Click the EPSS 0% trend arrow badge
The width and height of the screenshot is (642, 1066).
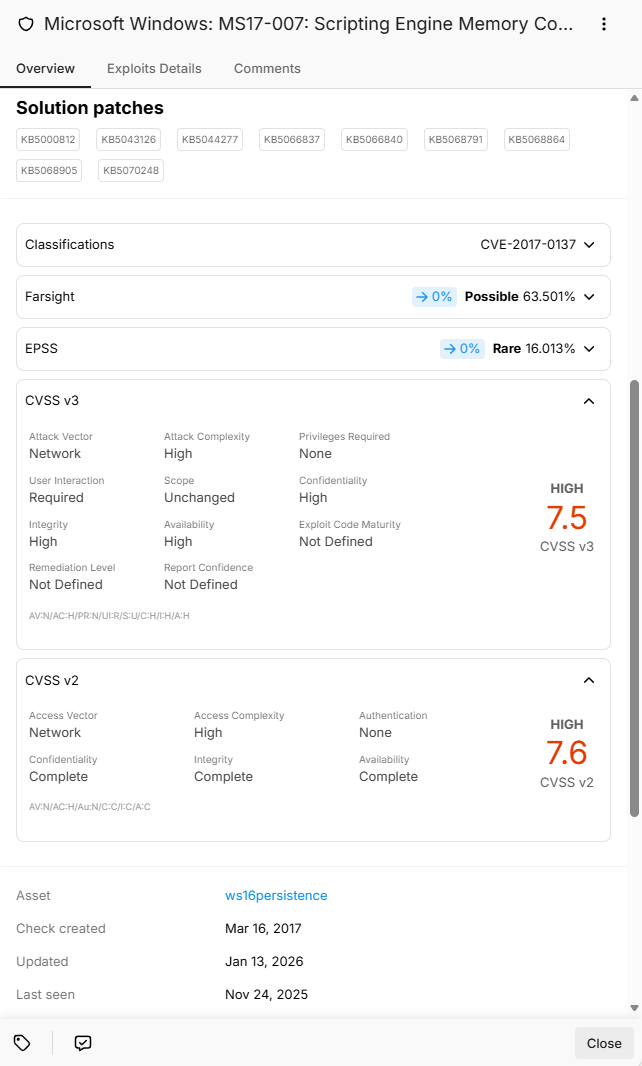point(462,349)
